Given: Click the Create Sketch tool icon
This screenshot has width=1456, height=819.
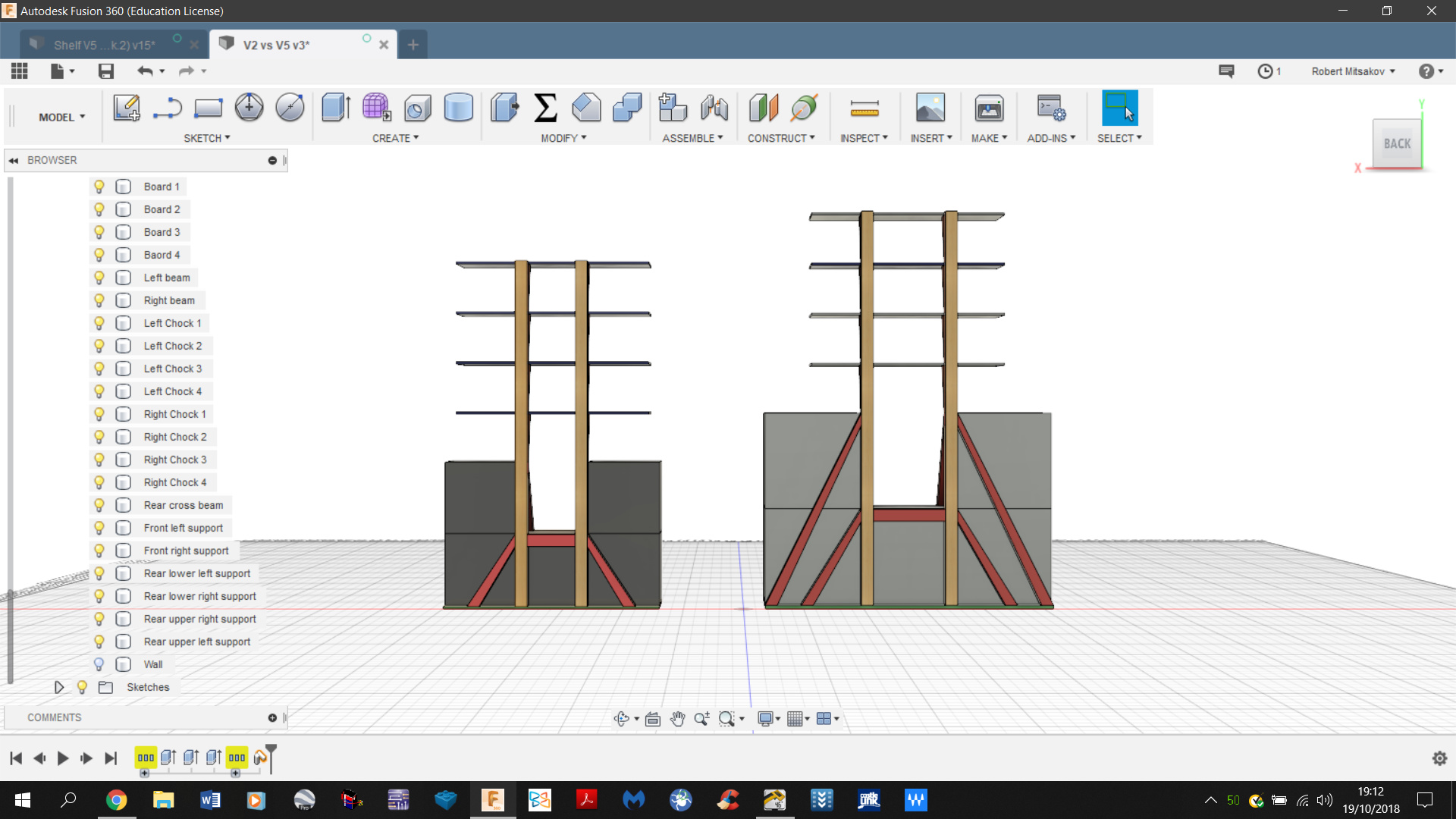Looking at the screenshot, I should click(x=127, y=108).
